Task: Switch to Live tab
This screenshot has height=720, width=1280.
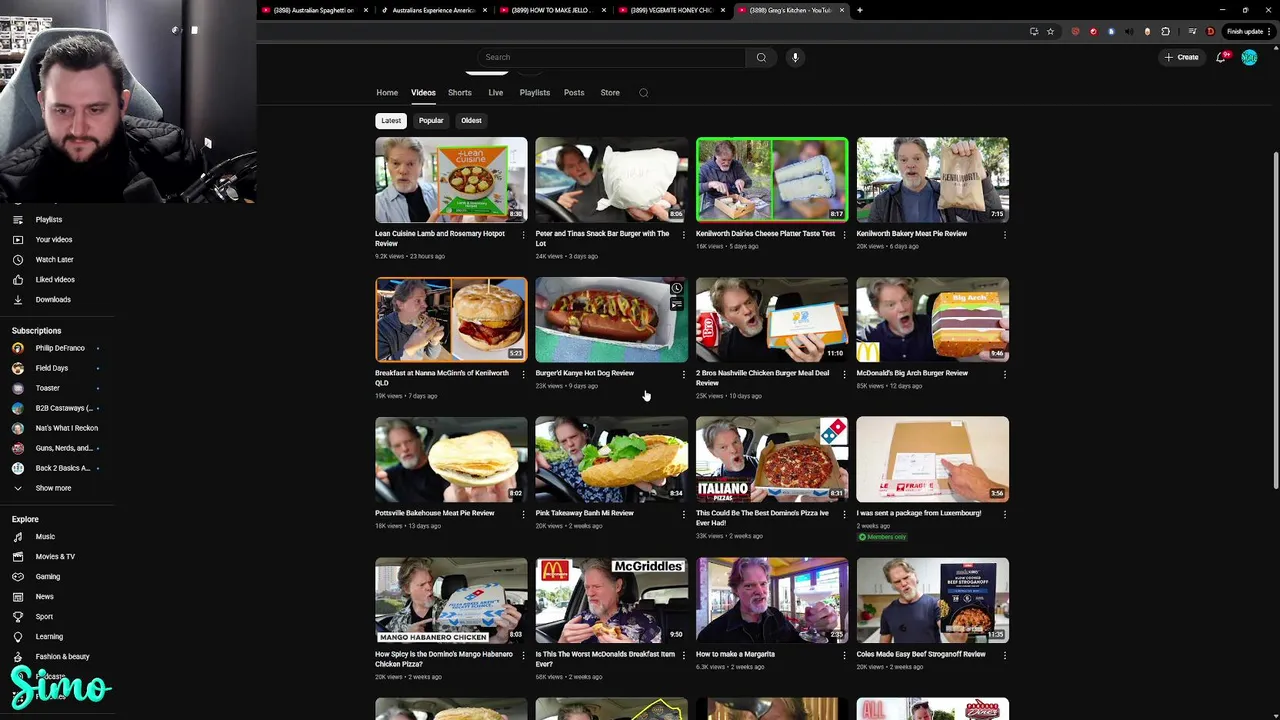Action: click(496, 93)
